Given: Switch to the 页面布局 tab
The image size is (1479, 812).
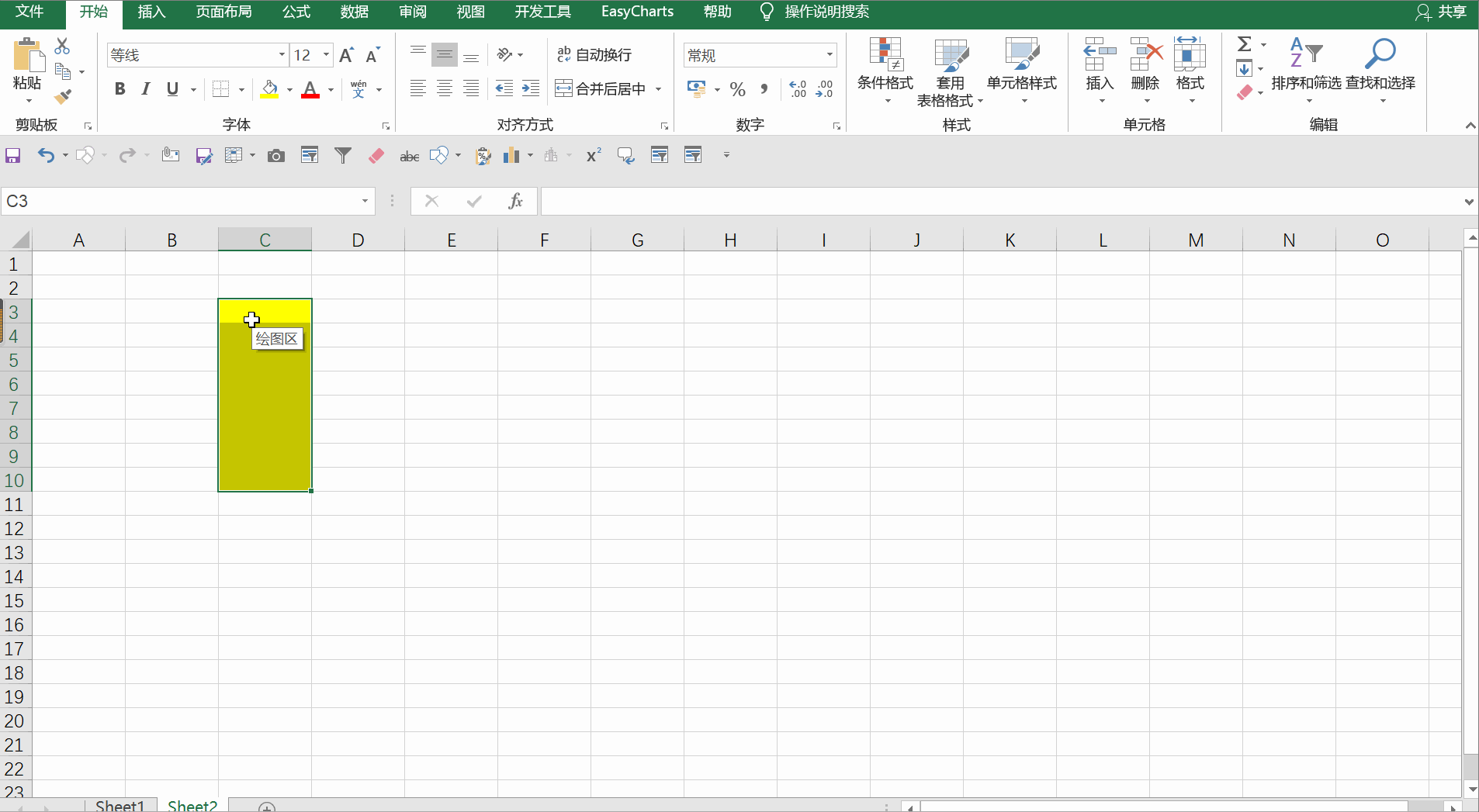Looking at the screenshot, I should click(x=223, y=12).
